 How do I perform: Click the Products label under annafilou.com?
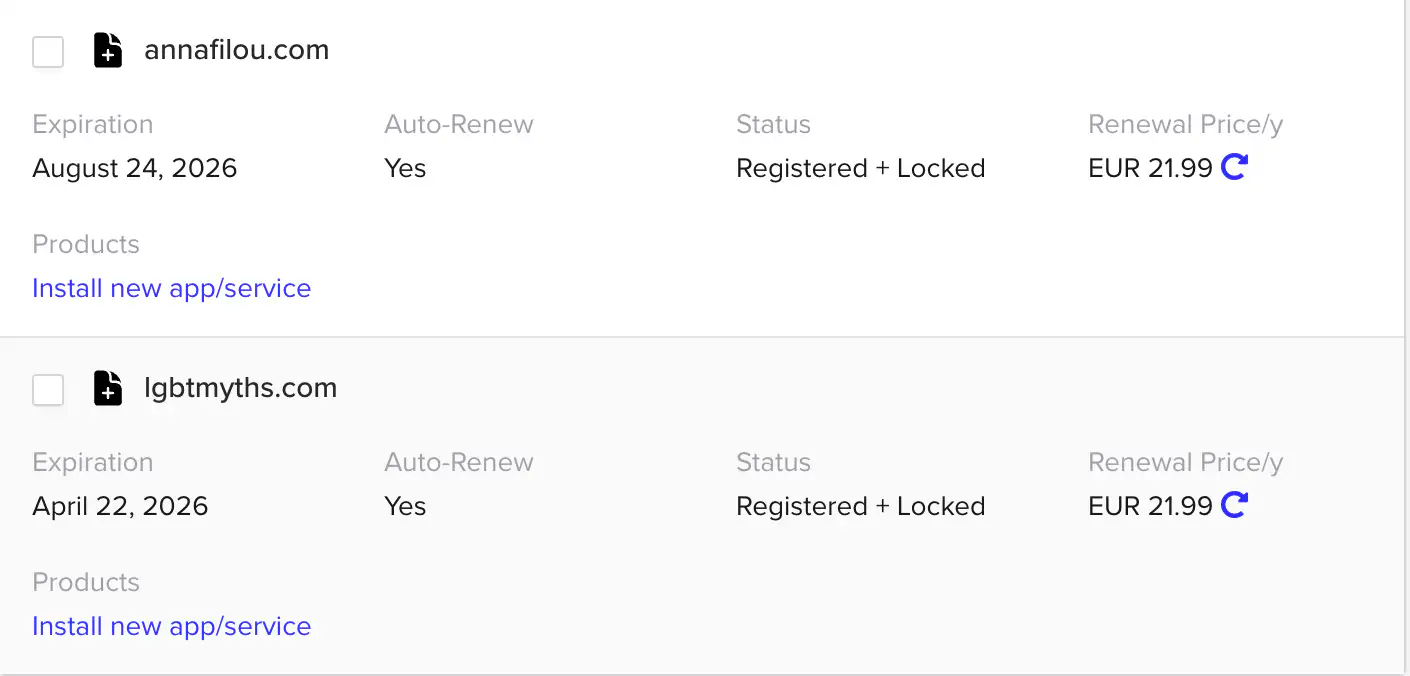click(x=86, y=244)
